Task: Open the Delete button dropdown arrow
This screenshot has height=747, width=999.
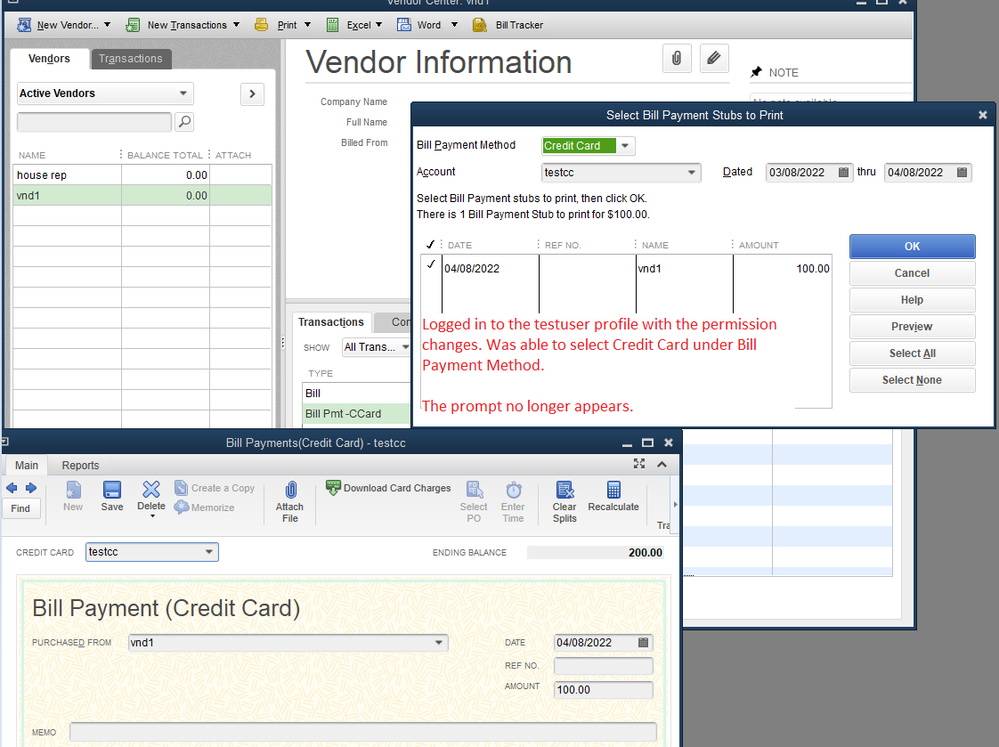Action: tap(152, 516)
